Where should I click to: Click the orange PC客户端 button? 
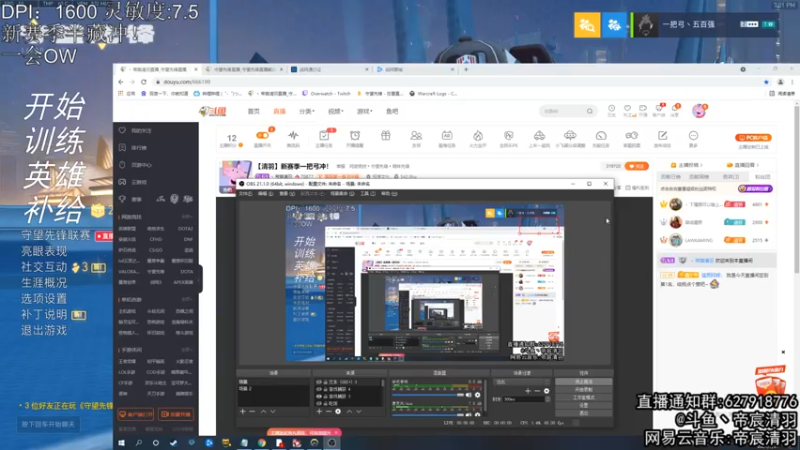pos(754,138)
